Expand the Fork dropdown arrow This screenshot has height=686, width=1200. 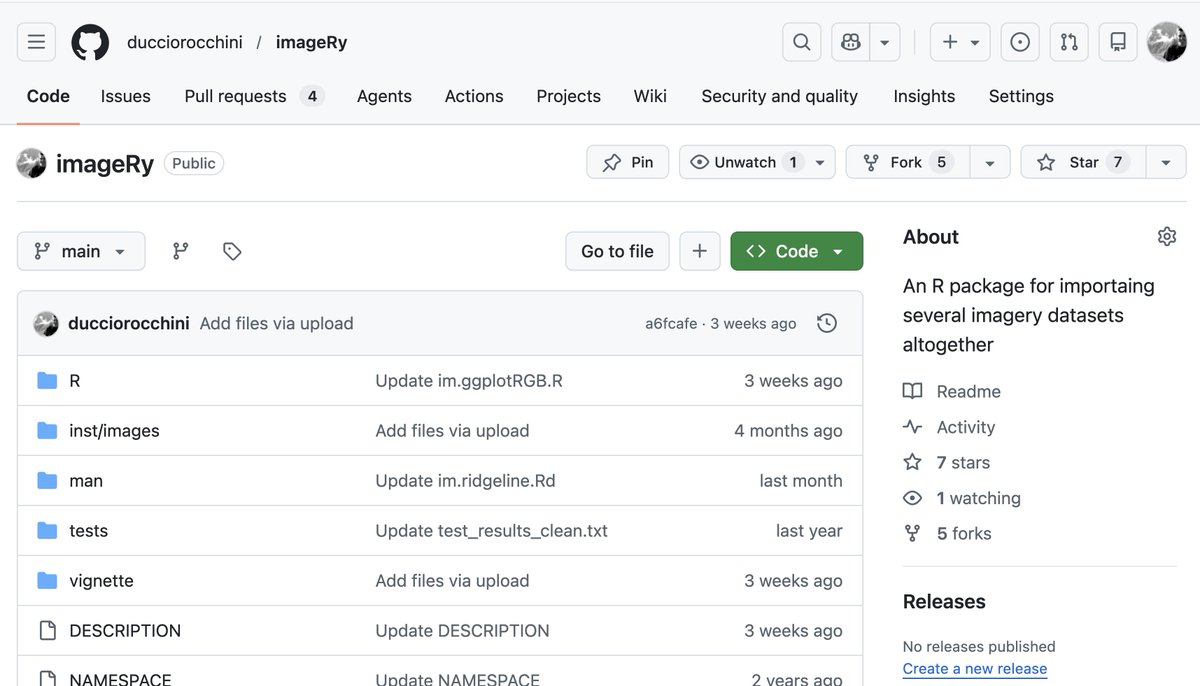click(990, 162)
